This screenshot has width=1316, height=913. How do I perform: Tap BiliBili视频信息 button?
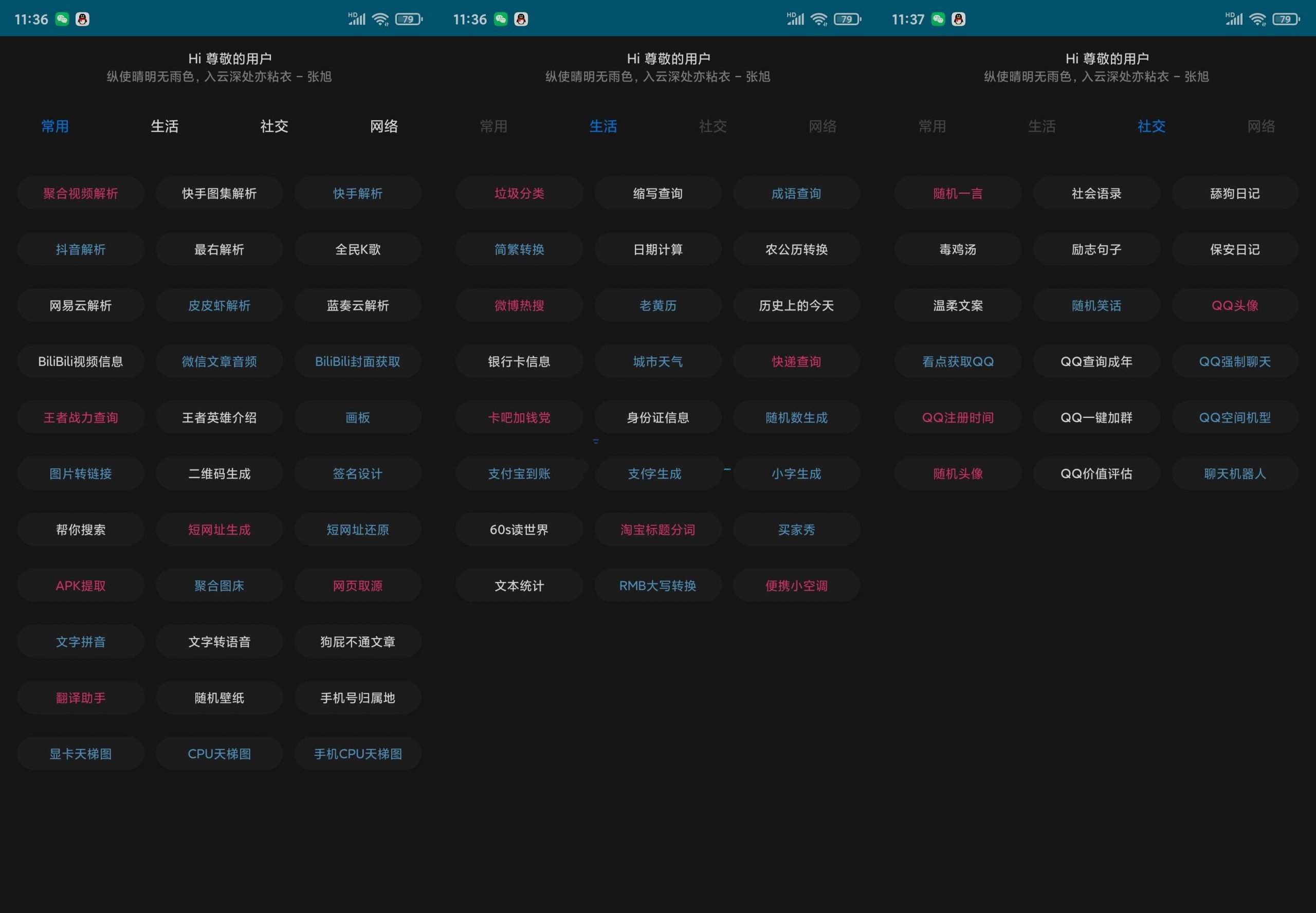coord(81,361)
